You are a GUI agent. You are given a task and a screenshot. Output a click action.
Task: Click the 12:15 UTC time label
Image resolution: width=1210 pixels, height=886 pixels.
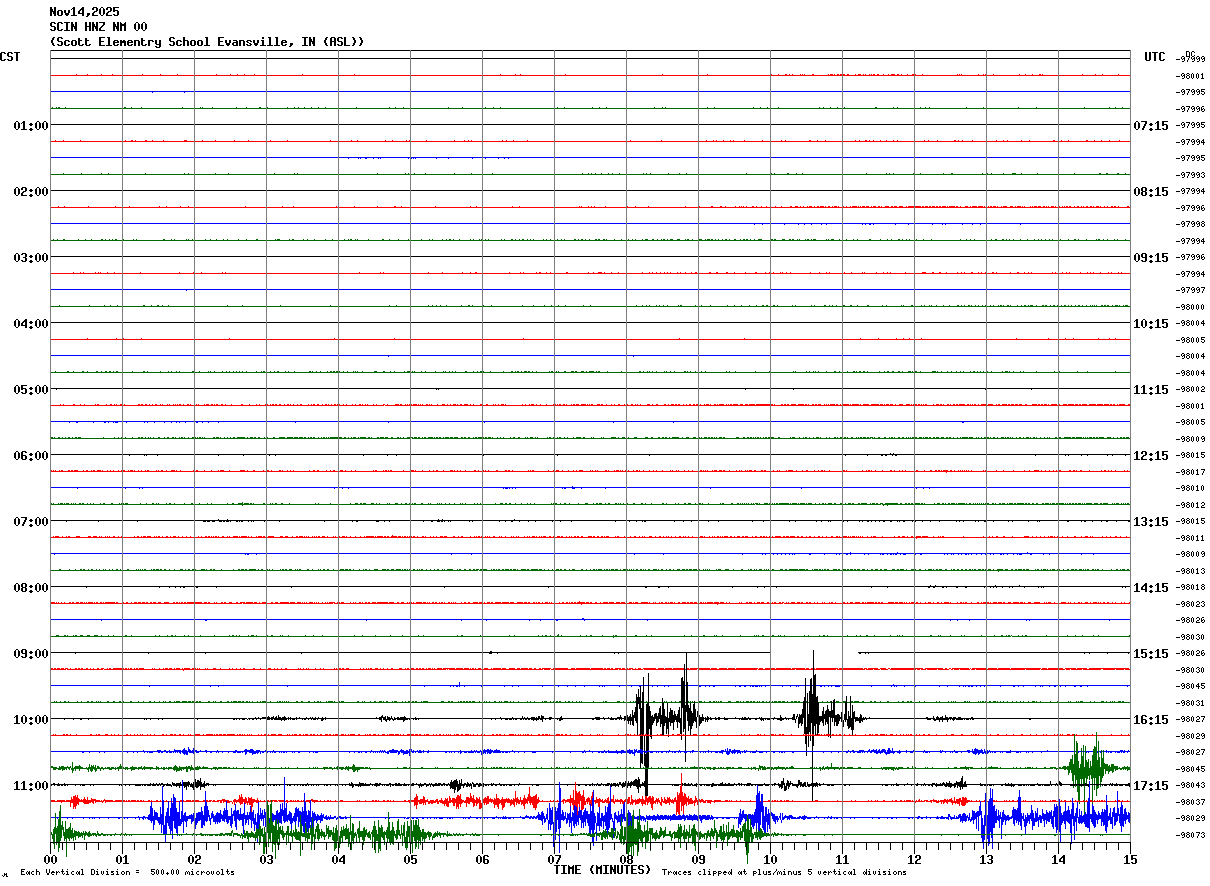pos(1151,455)
